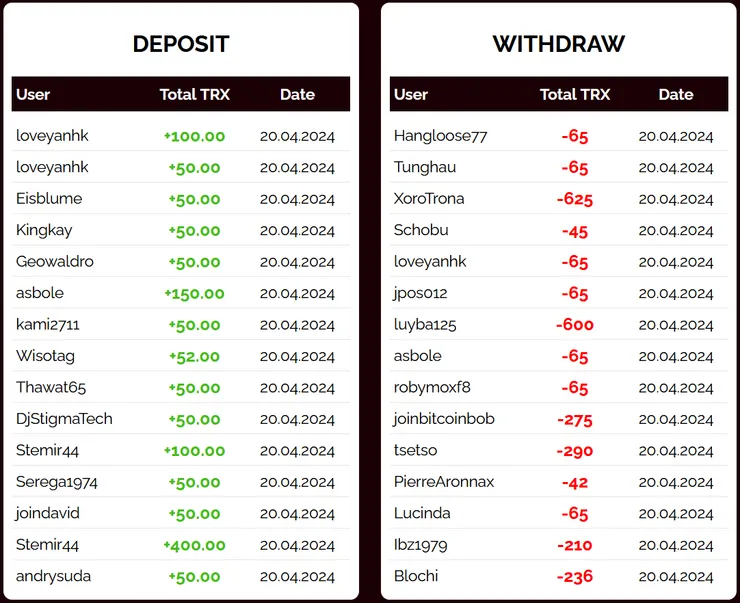
Task: Click the WITHDRAW table heading
Action: coord(558,44)
